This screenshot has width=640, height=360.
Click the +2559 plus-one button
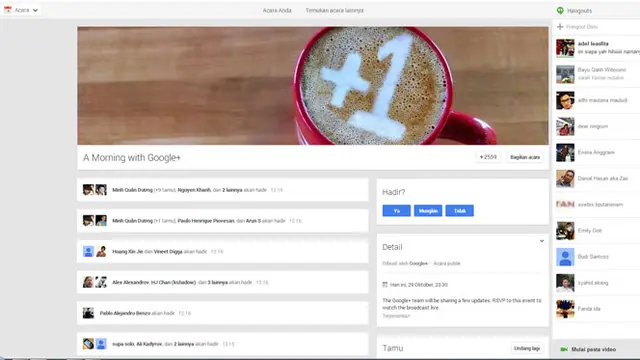[488, 157]
